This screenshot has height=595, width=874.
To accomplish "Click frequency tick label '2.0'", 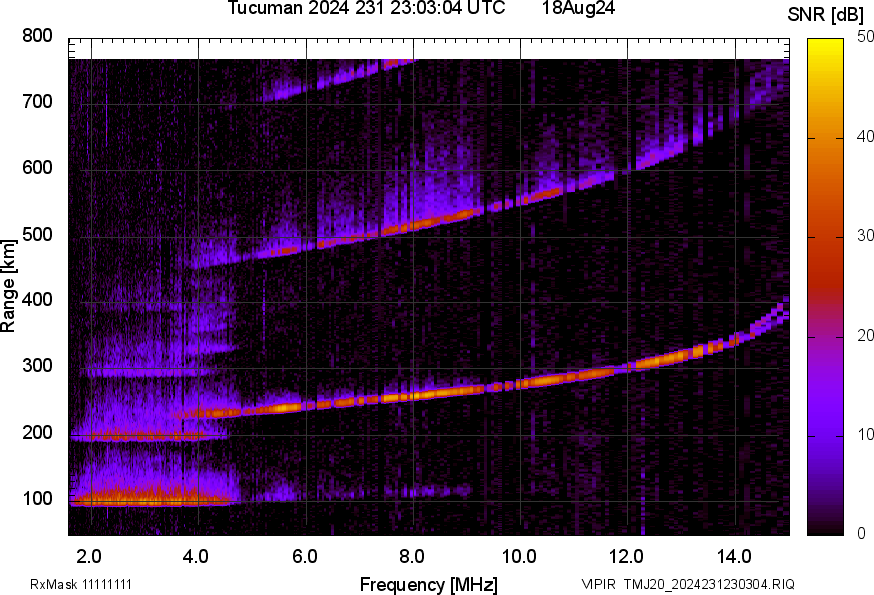I will pos(89,556).
